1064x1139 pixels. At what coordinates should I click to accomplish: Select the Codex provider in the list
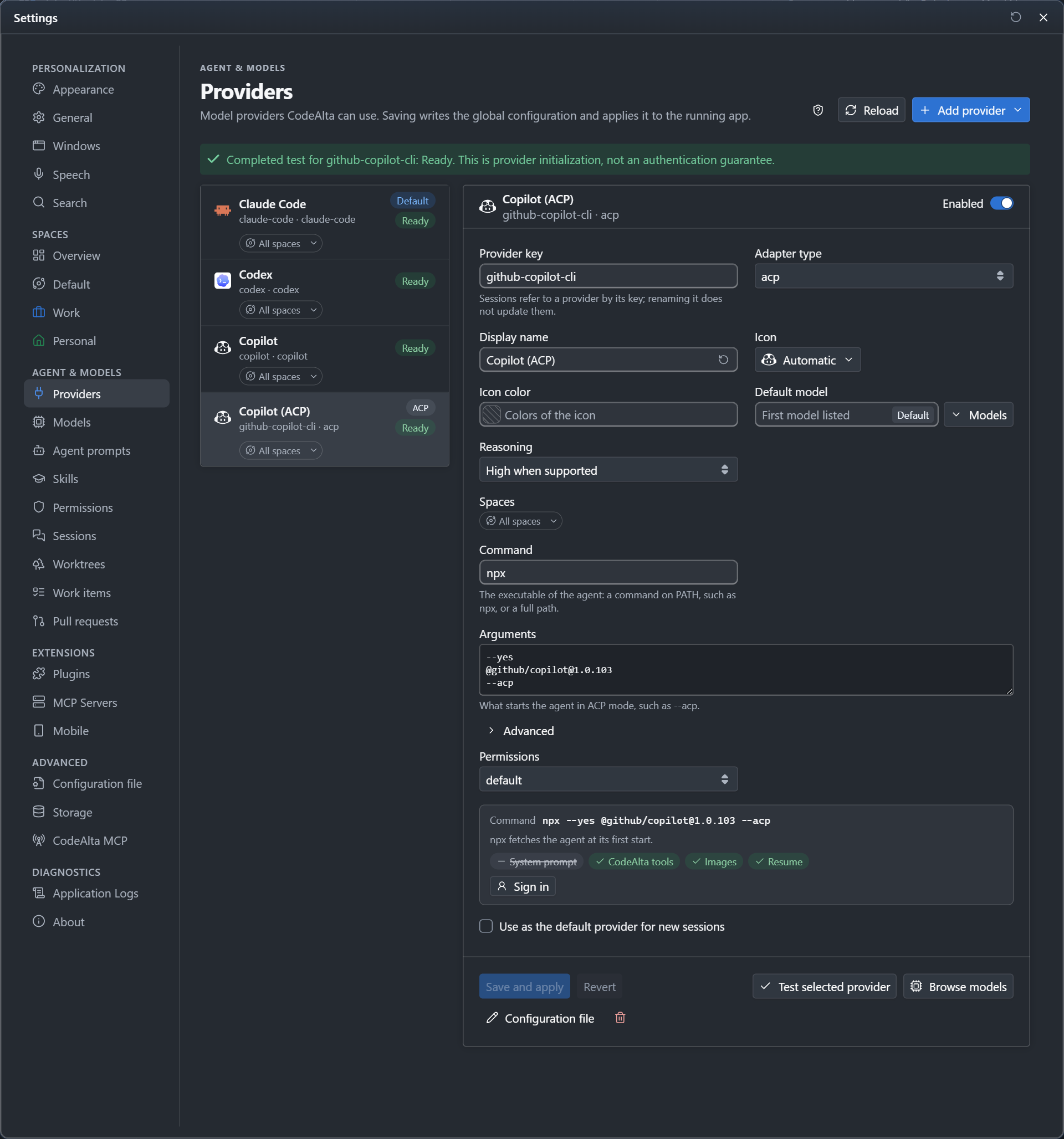tap(325, 293)
